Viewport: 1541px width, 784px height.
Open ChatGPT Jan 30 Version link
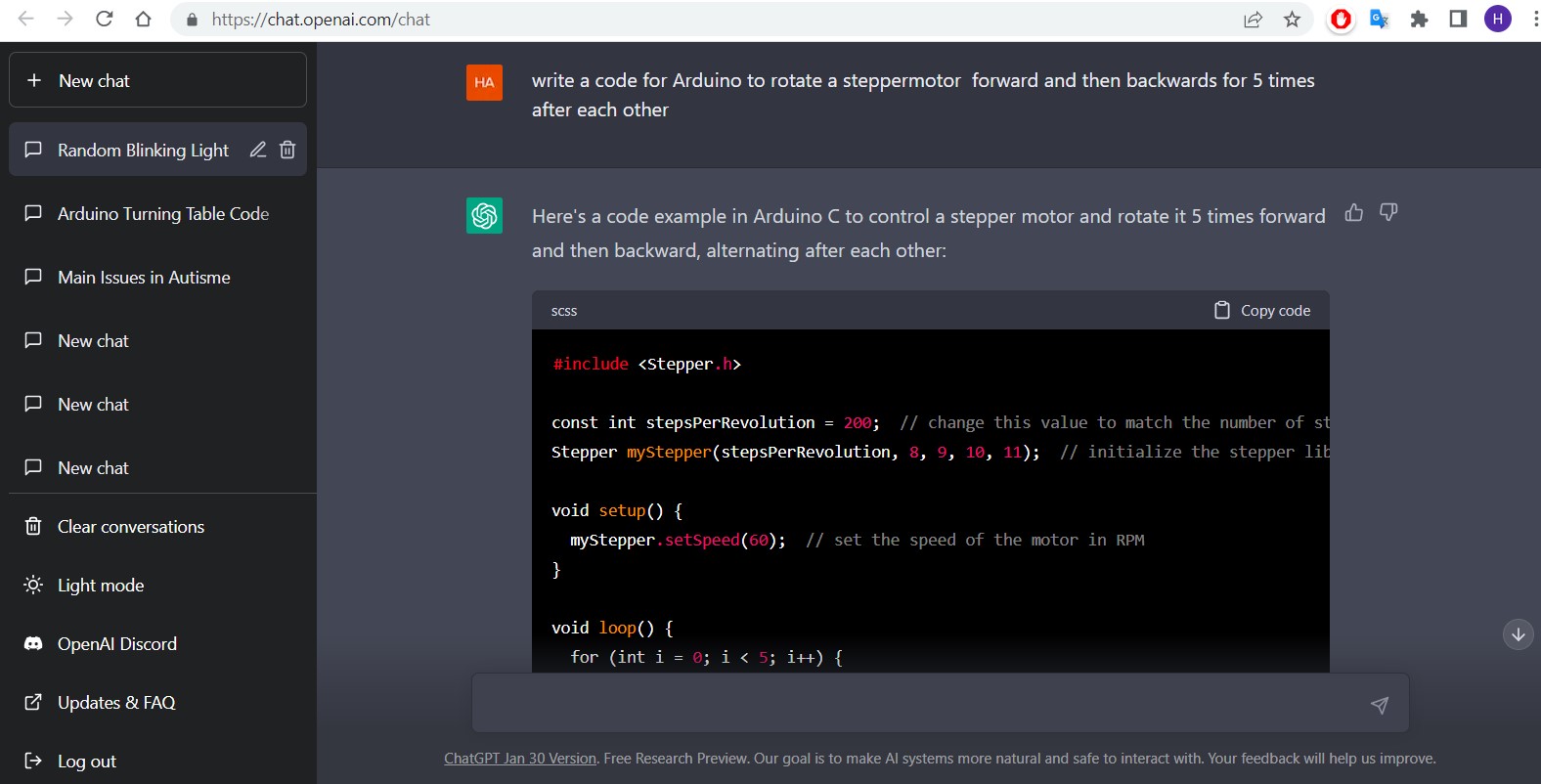(520, 759)
